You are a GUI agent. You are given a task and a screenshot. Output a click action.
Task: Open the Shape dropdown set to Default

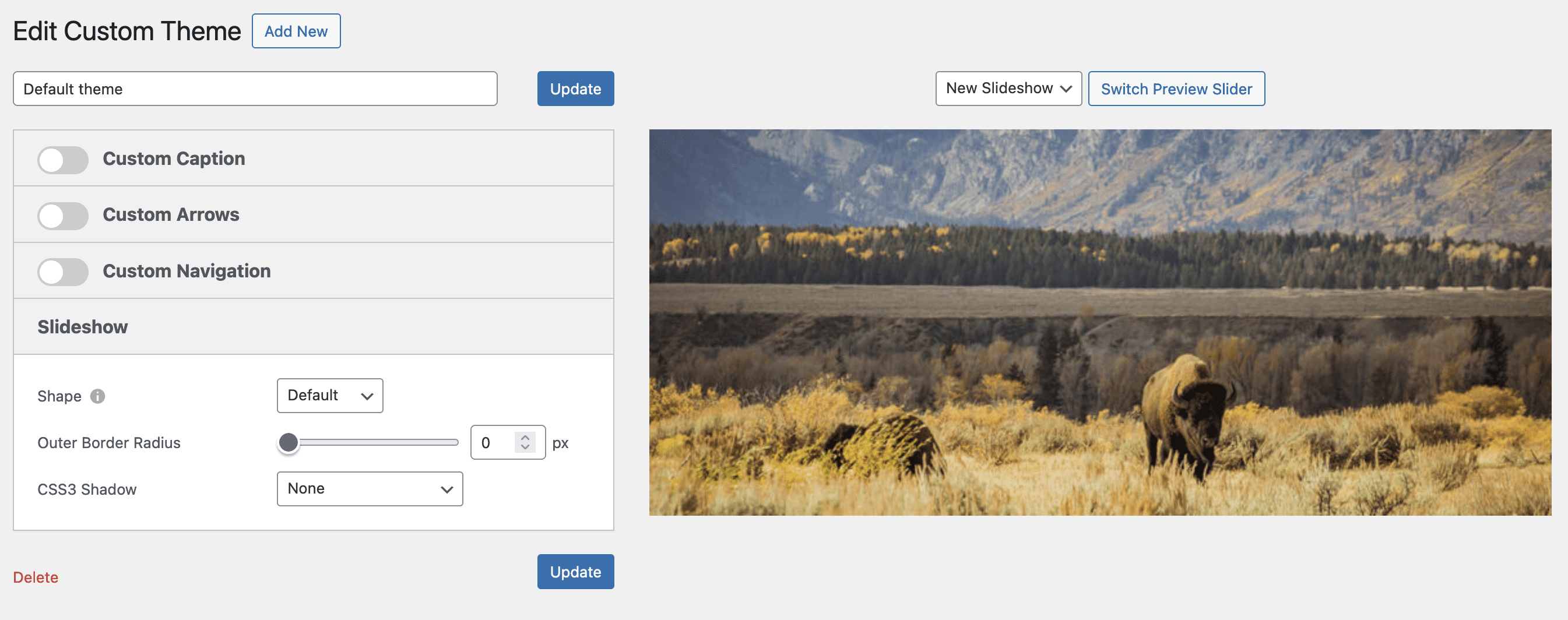point(329,396)
